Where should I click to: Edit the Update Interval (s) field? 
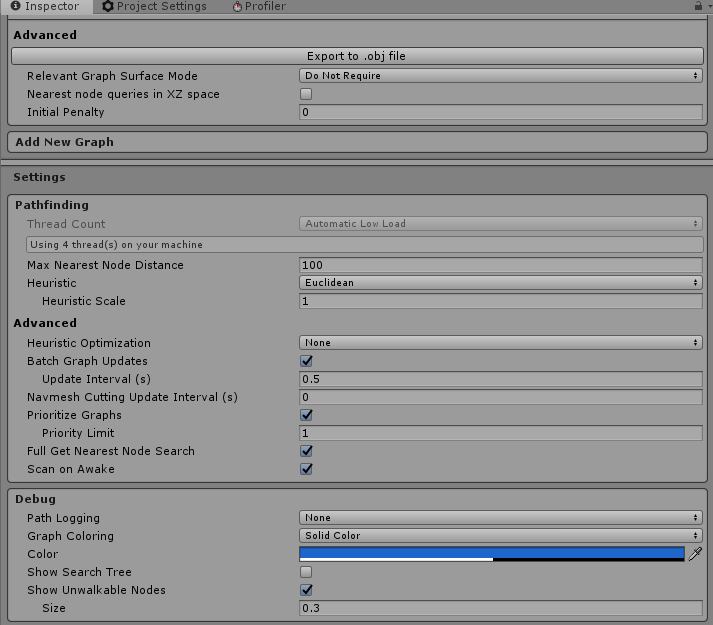[501, 379]
